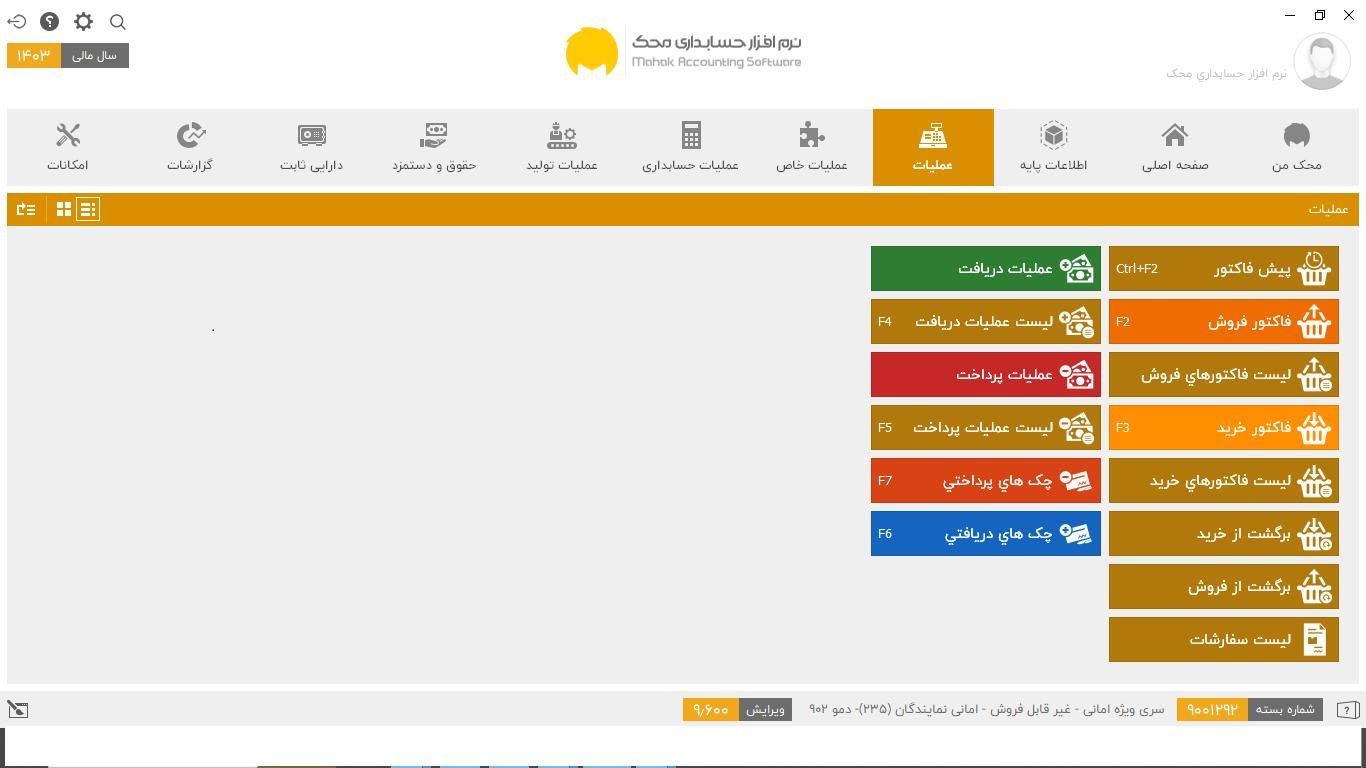Screen dimensions: 1366x768
Task: Open the search magnifier icon
Action: tap(117, 21)
